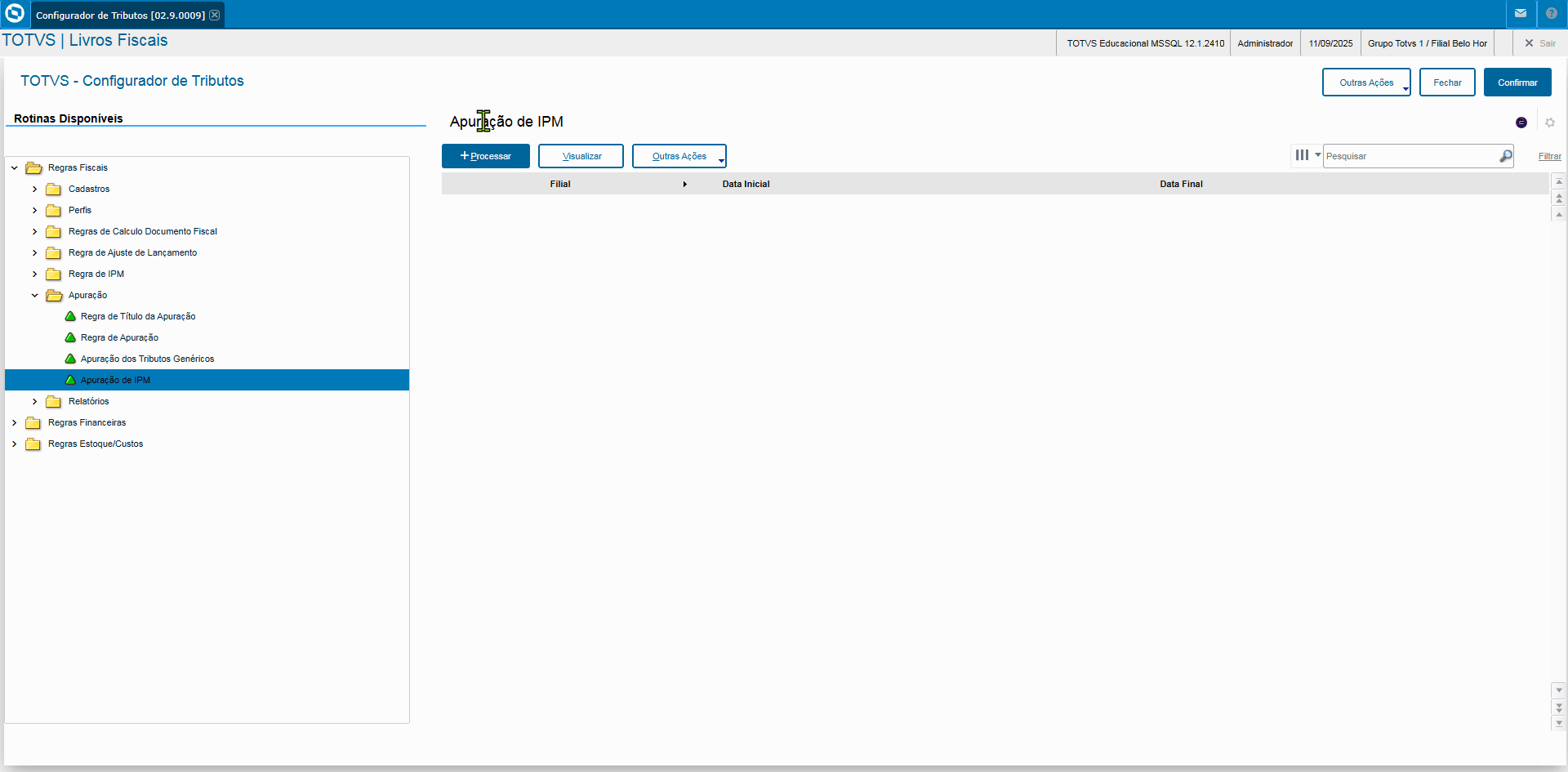Viewport: 1568px width, 772px height.
Task: Click the Sair button
Action: 1540,43
